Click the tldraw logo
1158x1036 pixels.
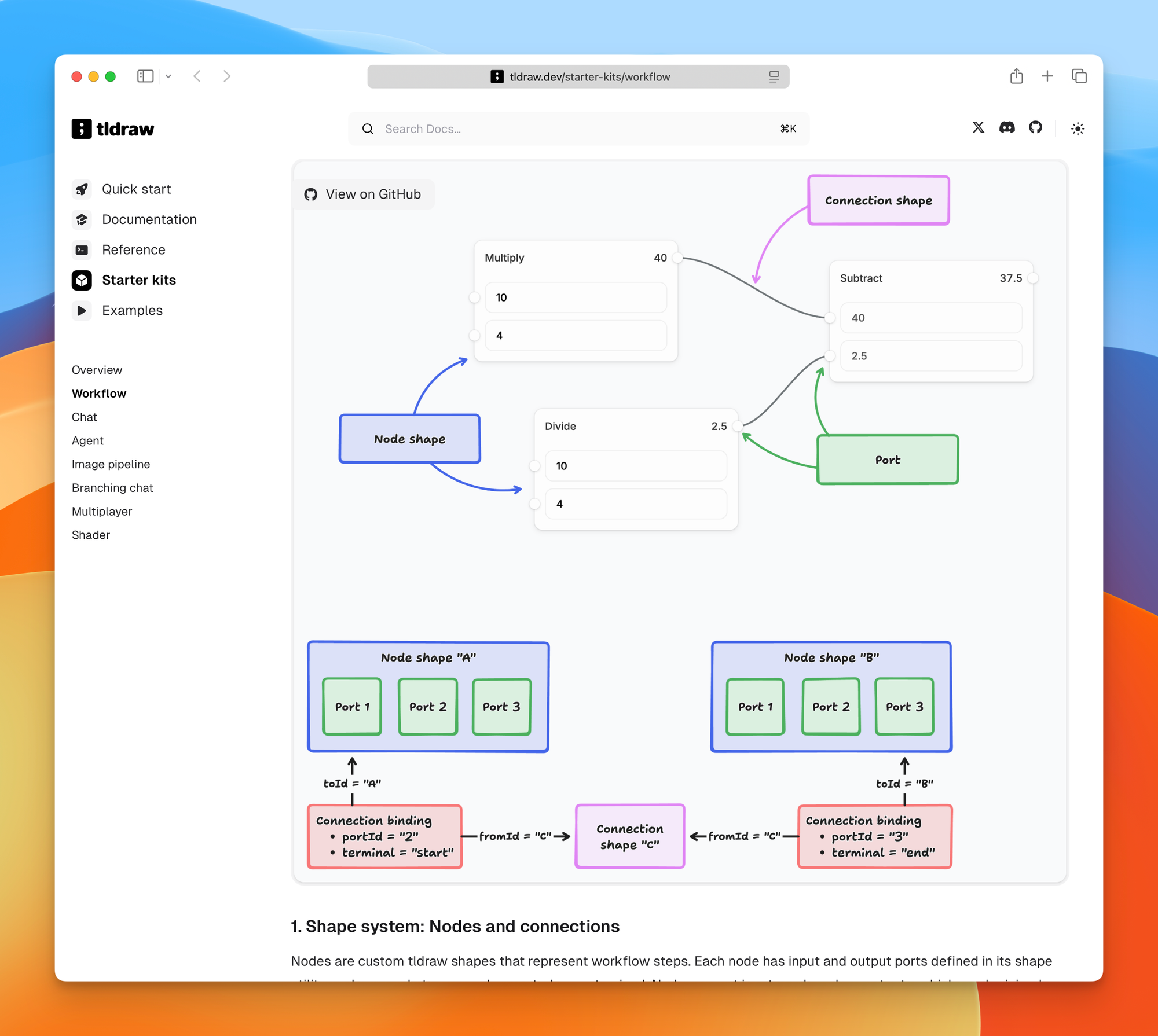click(113, 128)
